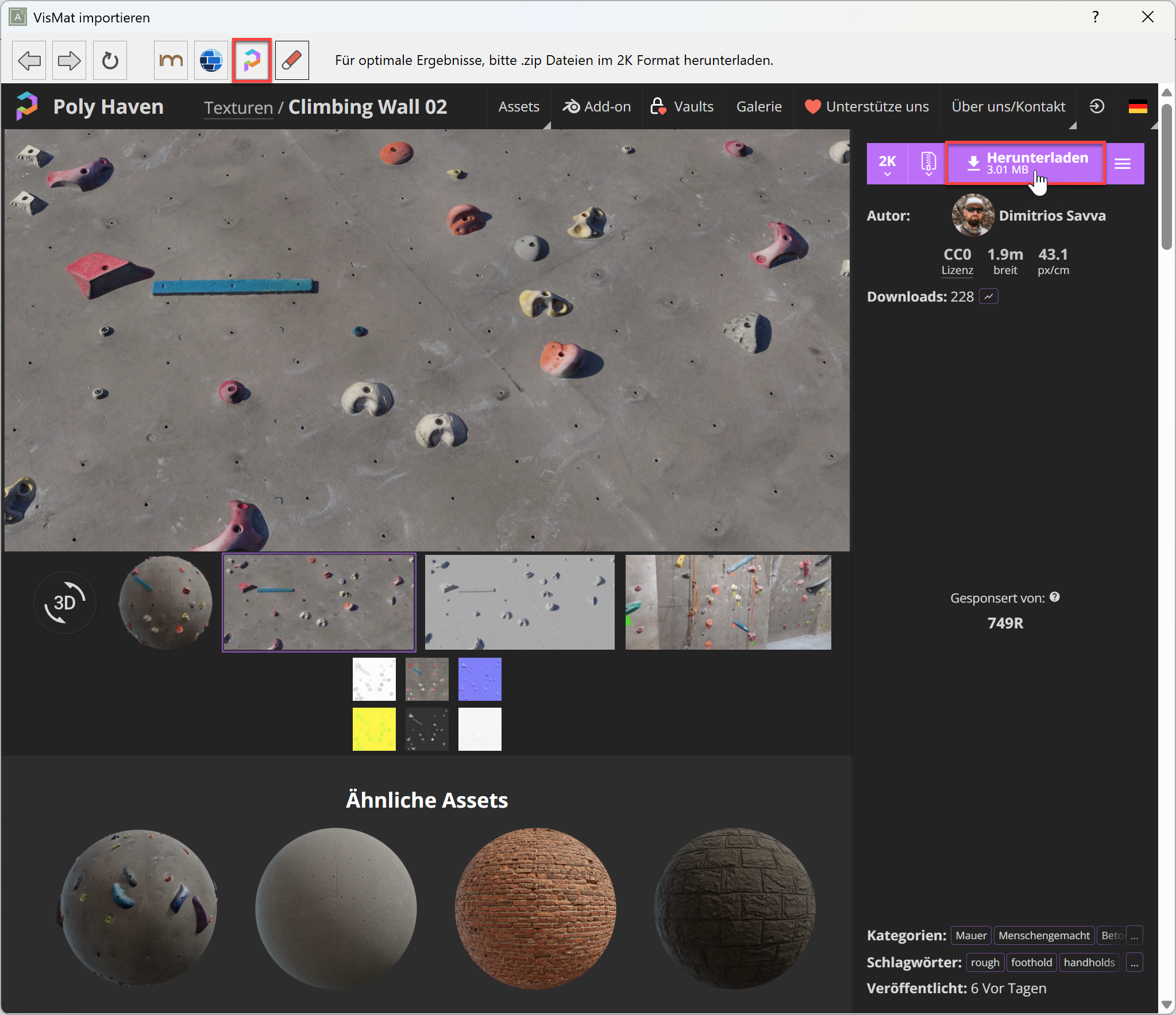
Task: Click the back navigation arrow
Action: point(29,60)
